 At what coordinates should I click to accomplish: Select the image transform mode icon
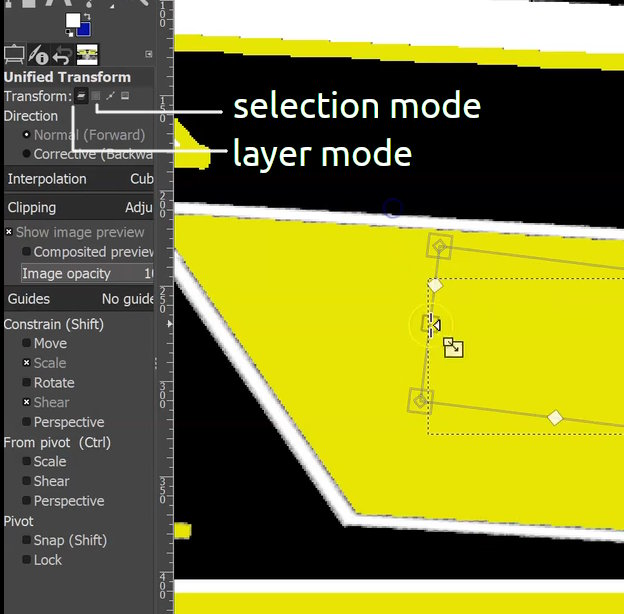pyautogui.click(x=125, y=96)
